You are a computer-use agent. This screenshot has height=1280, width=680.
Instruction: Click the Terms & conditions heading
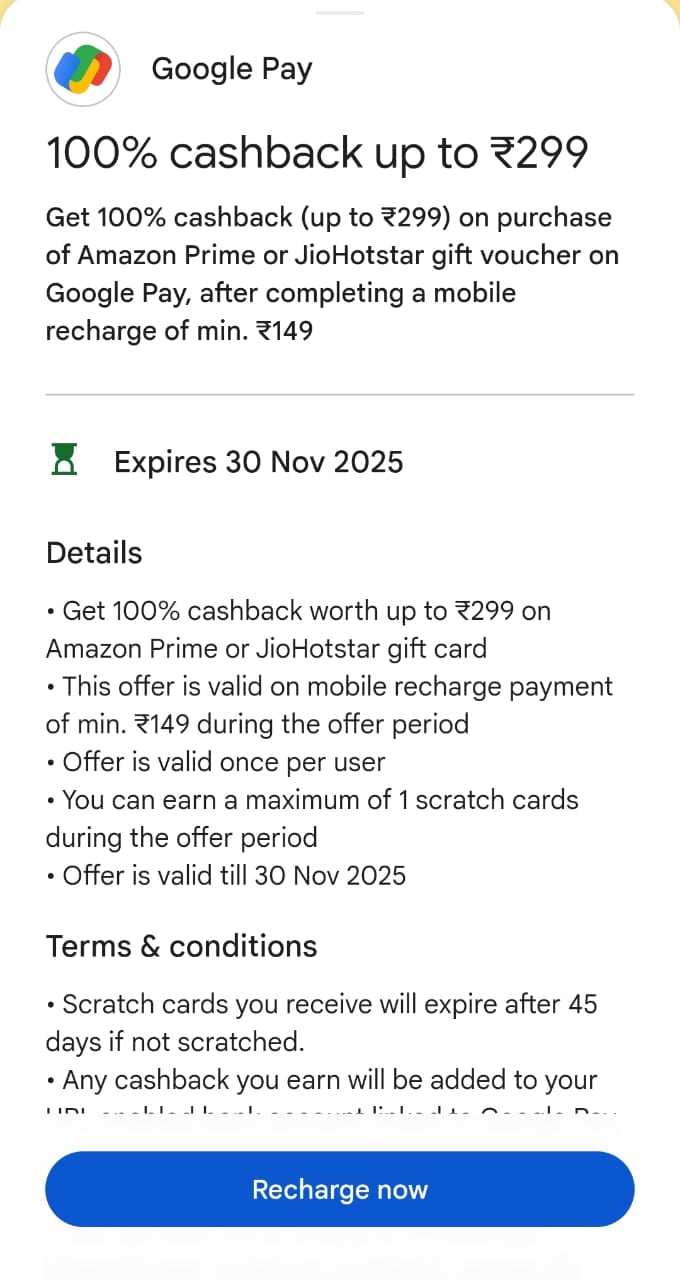click(x=181, y=946)
